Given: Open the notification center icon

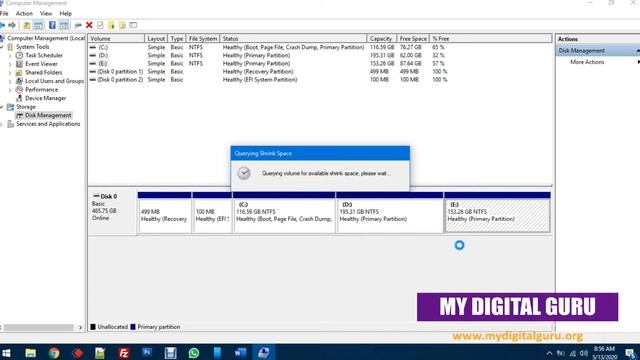Looking at the screenshot, I should 630,353.
